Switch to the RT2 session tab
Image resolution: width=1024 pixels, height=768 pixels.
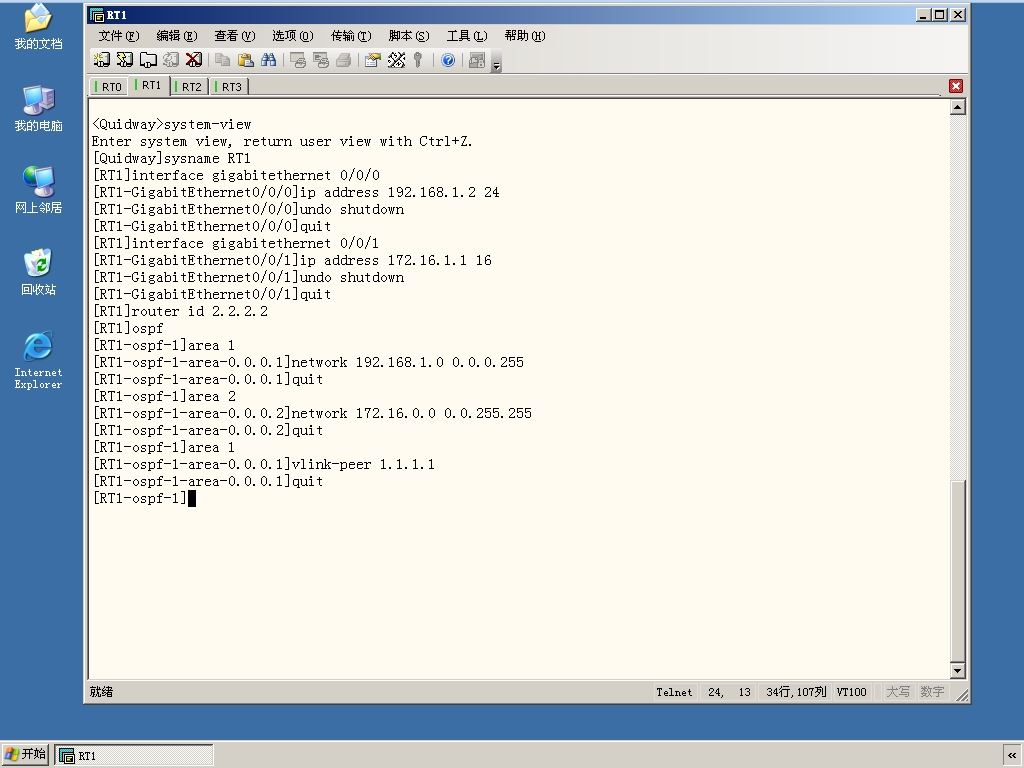coord(189,87)
